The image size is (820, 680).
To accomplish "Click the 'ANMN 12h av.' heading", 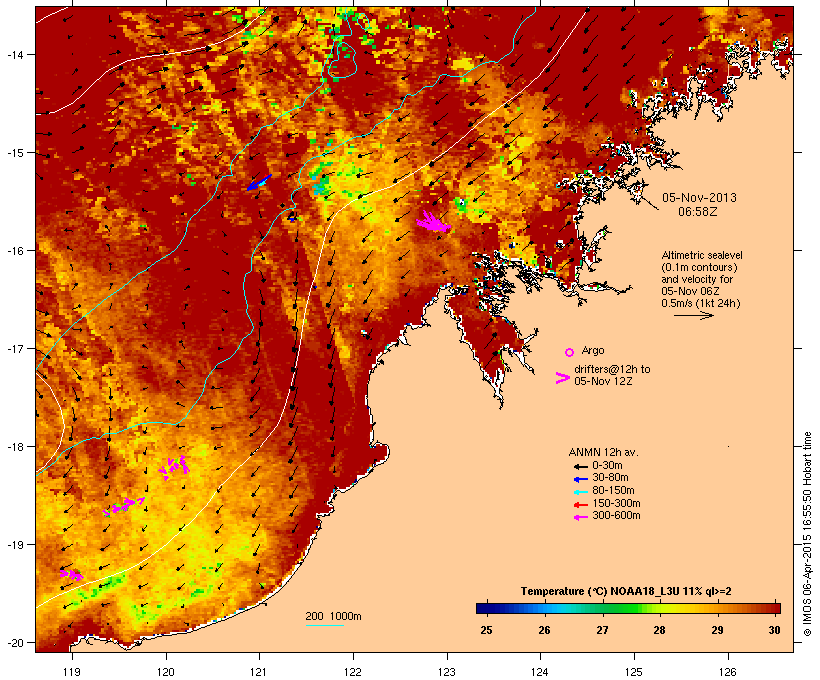I will click(x=603, y=452).
